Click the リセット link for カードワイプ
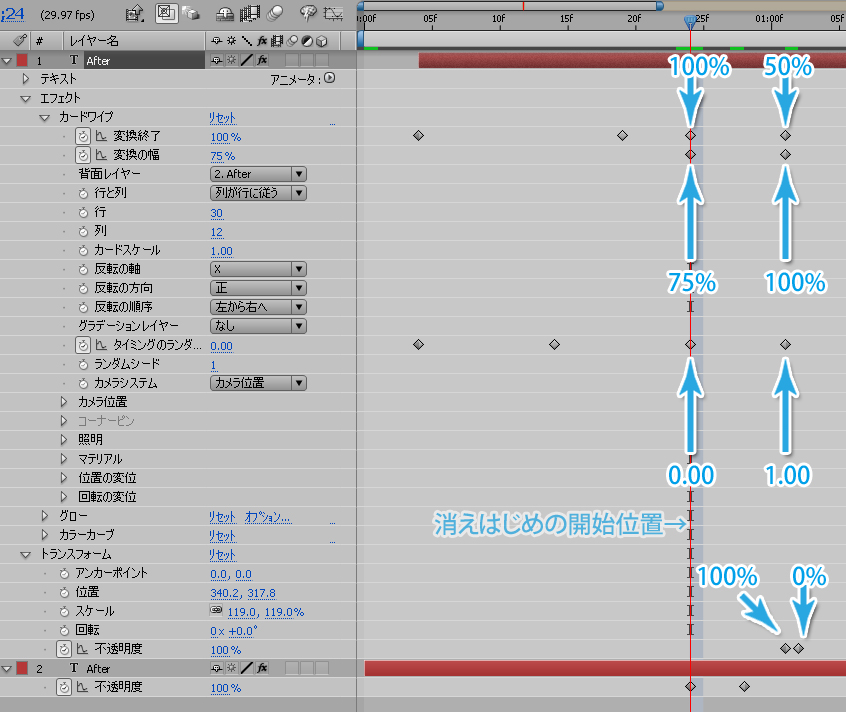Viewport: 846px width, 712px height. 222,117
